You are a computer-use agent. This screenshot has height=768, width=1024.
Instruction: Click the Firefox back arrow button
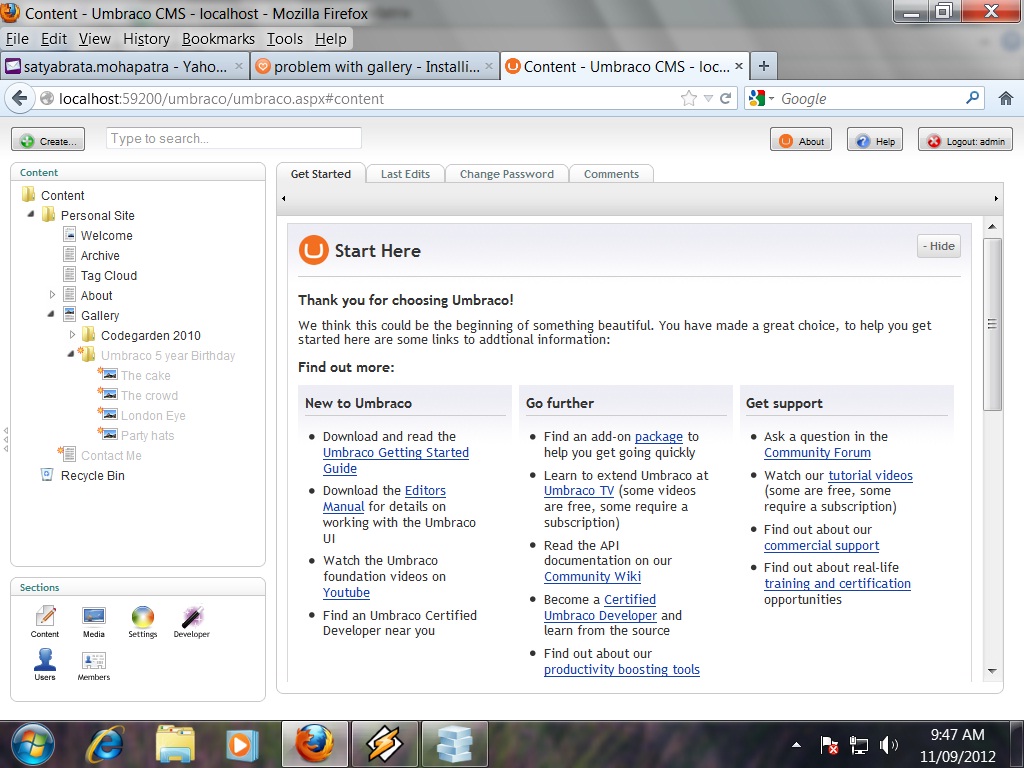[x=20, y=99]
